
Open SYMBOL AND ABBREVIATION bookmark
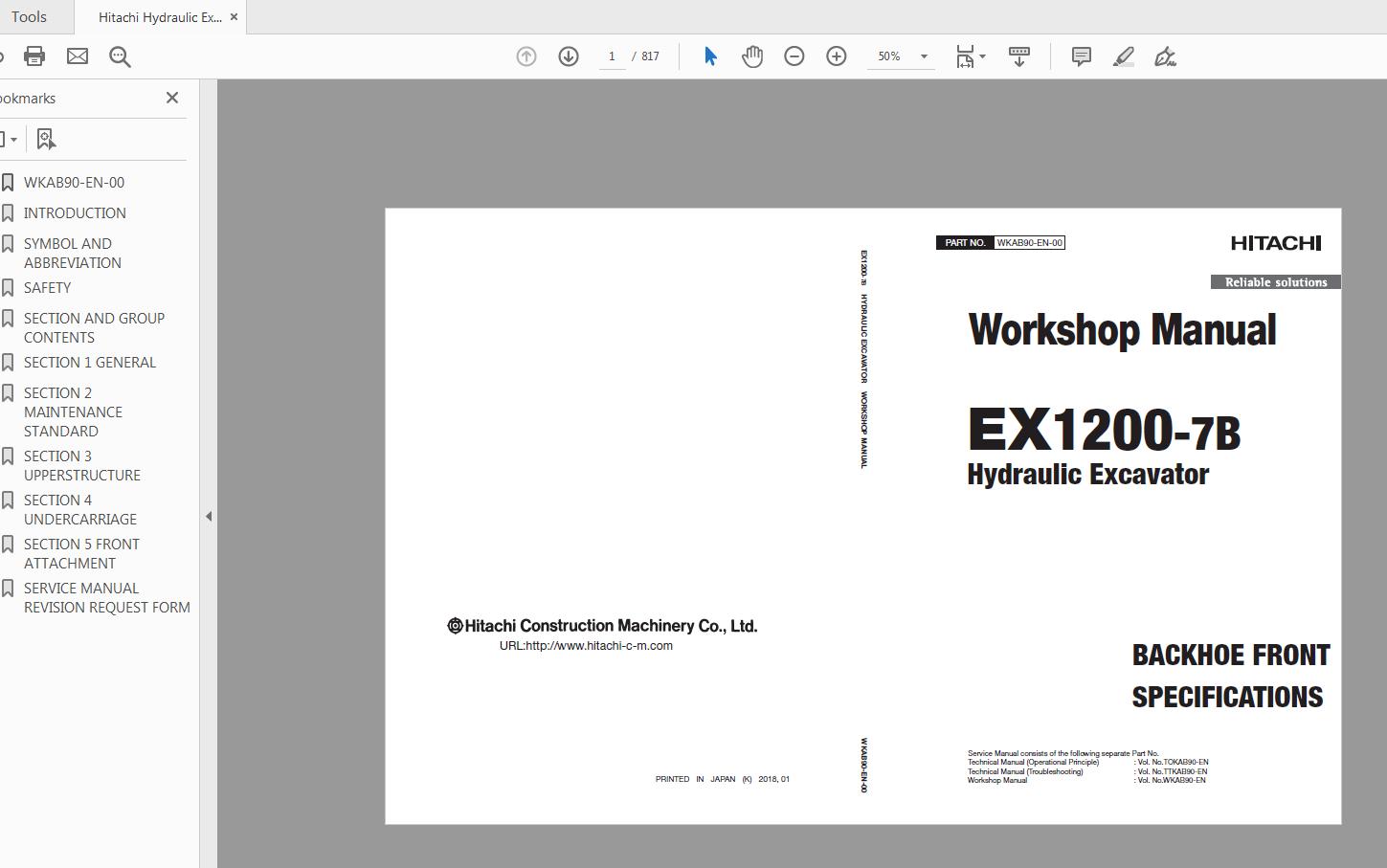(73, 253)
